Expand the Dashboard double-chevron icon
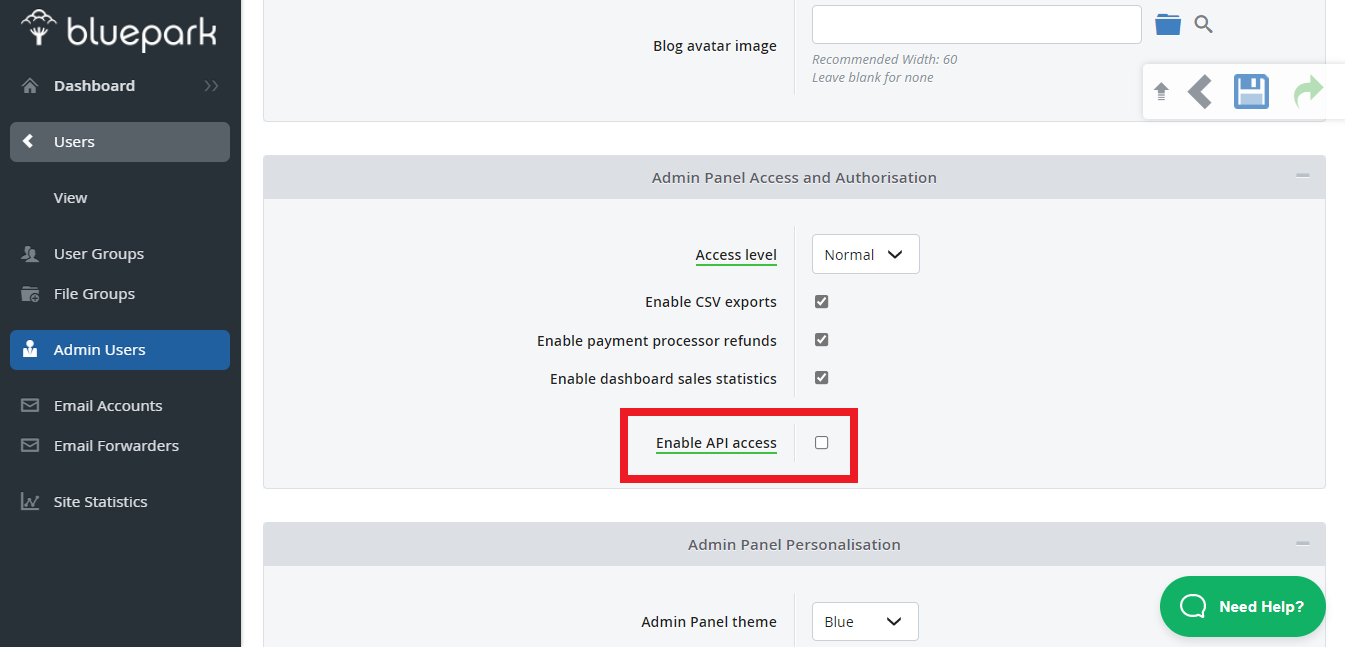Image resolution: width=1345 pixels, height=647 pixels. [x=211, y=86]
